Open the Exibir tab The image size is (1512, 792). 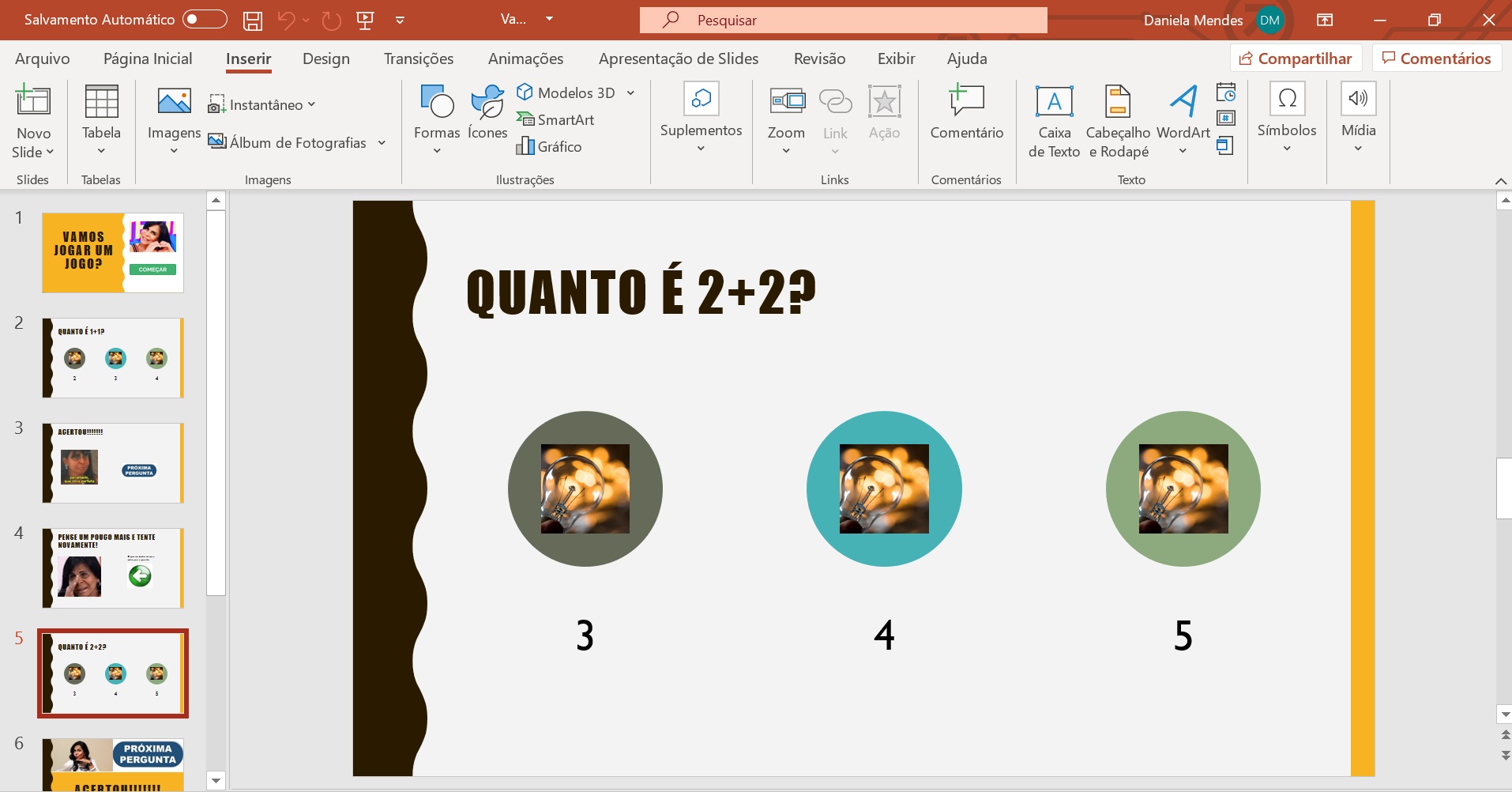tap(897, 58)
